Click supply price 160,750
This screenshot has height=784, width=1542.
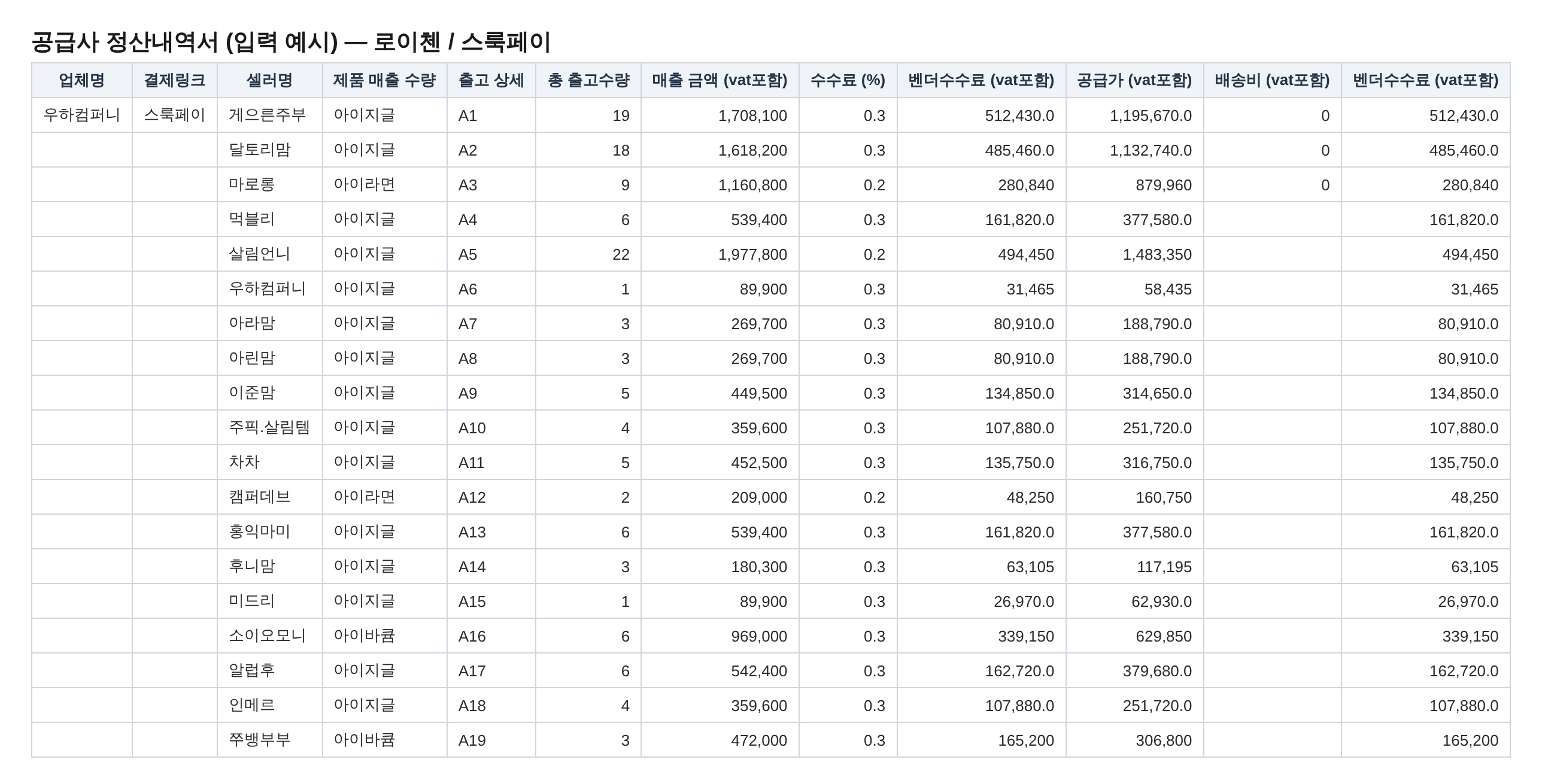(x=1135, y=497)
